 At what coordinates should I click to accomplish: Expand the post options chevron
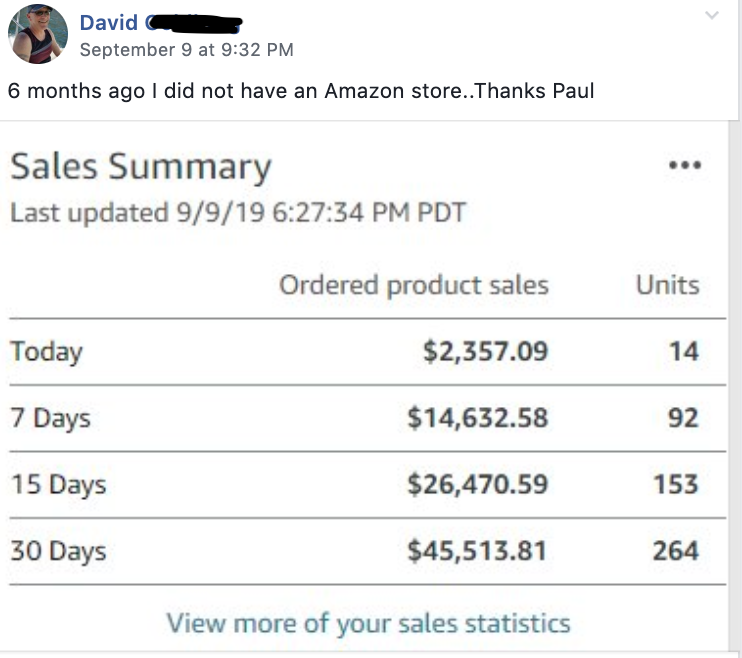712,15
